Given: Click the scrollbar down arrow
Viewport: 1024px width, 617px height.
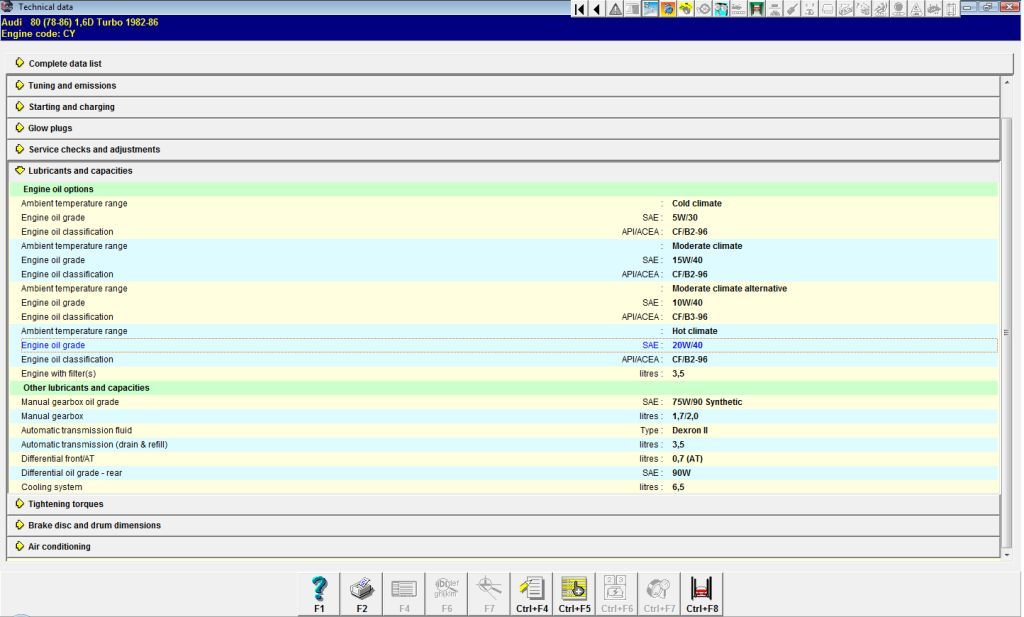Looking at the screenshot, I should tap(1006, 554).
